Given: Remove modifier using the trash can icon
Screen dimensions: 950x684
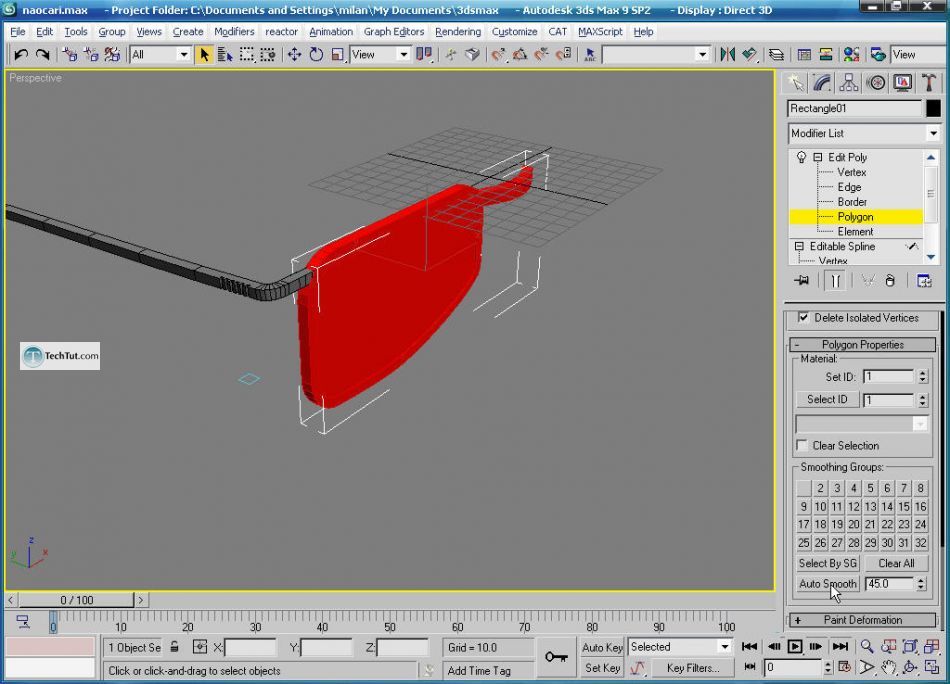Looking at the screenshot, I should click(x=890, y=281).
